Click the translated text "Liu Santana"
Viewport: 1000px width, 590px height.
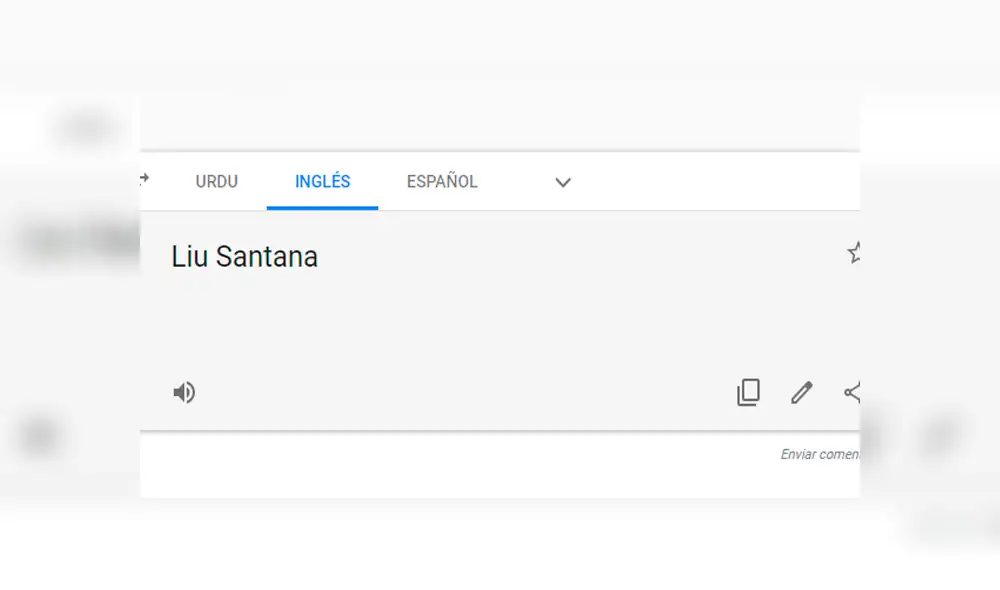245,257
